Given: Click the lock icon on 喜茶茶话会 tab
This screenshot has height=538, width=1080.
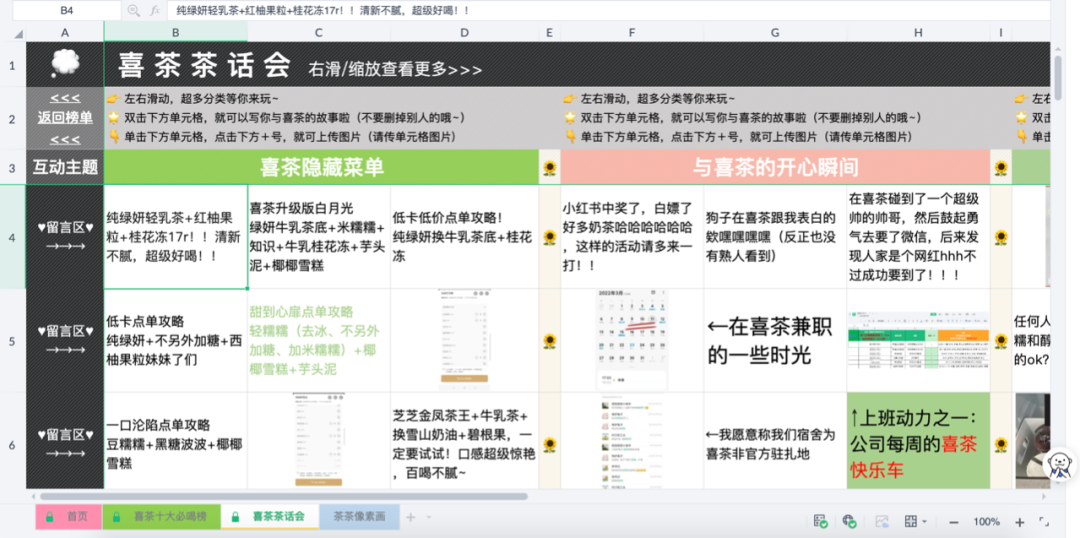Looking at the screenshot, I should tap(236, 516).
